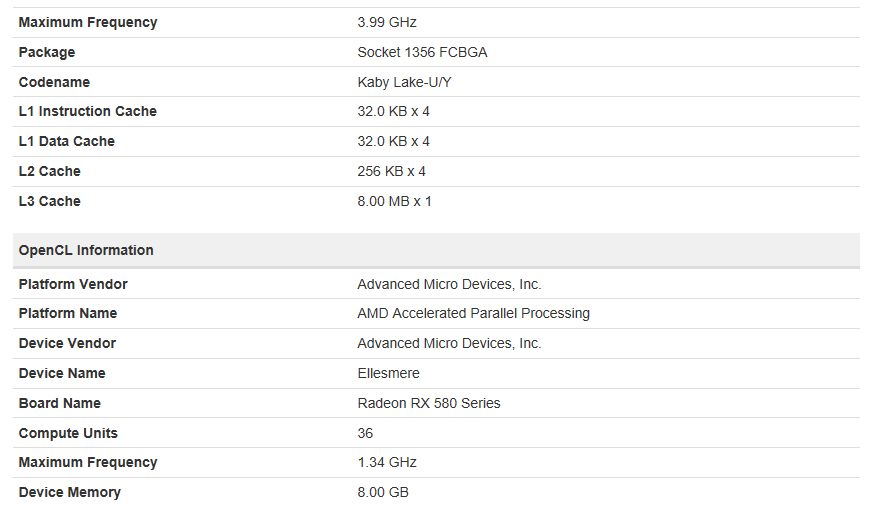This screenshot has width=871, height=527.
Task: Select the Maximum Frequency 3.99 GHz value
Action: coord(387,22)
